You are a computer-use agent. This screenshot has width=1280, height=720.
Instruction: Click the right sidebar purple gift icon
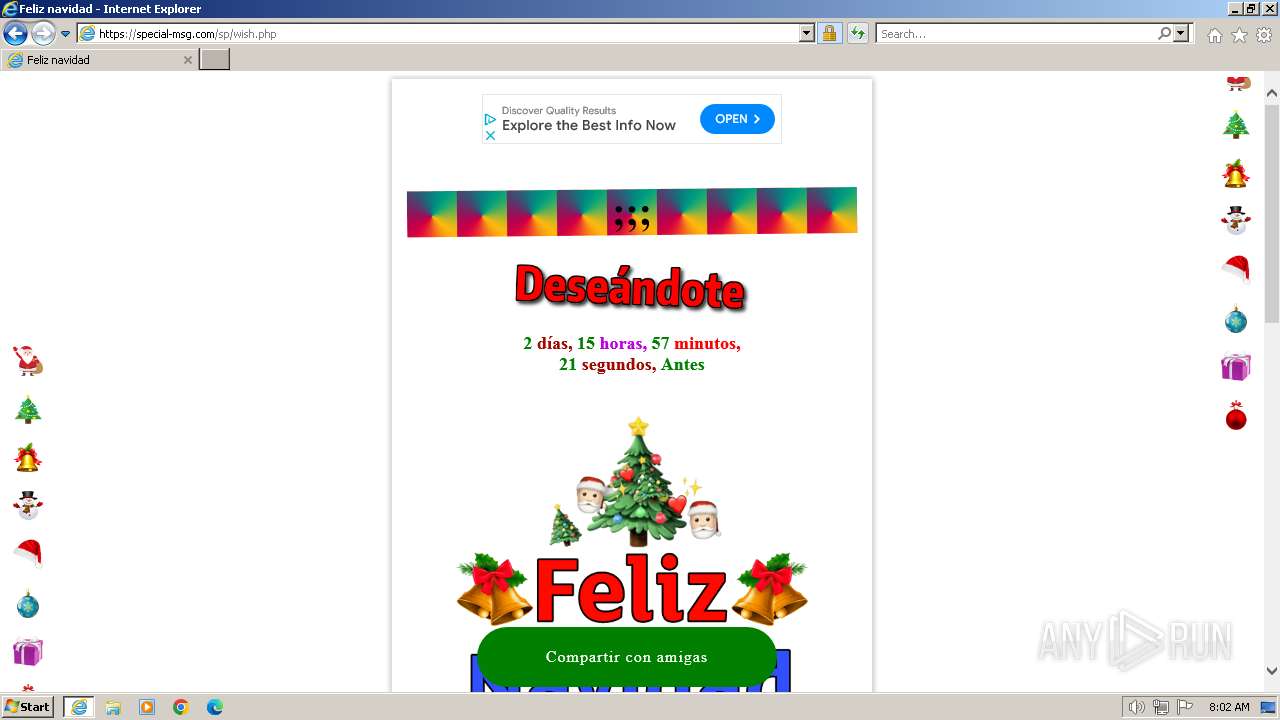point(1236,367)
